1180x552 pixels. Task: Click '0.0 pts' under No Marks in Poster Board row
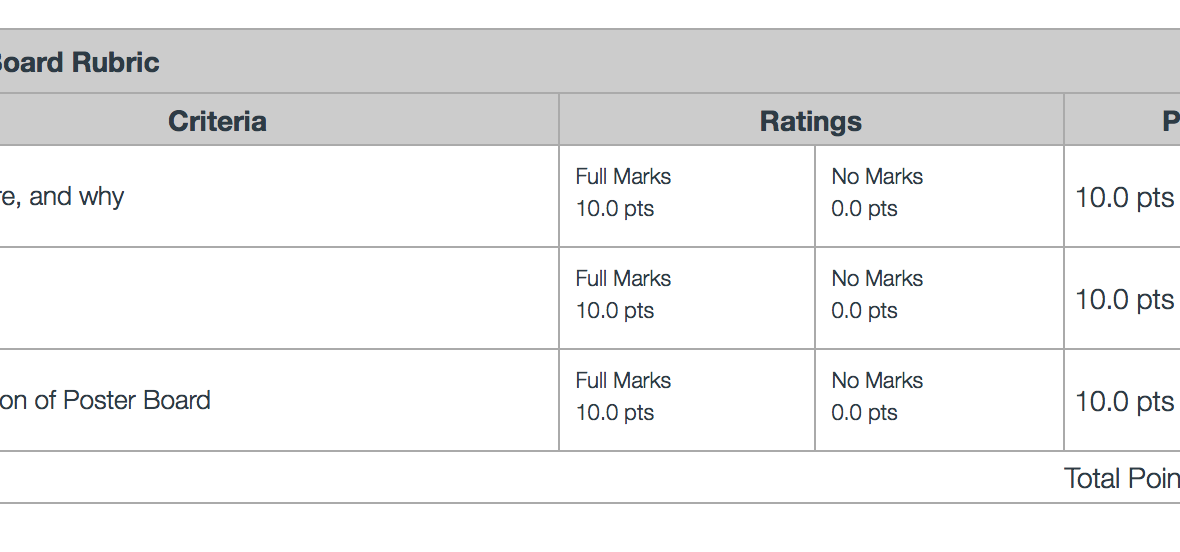864,413
